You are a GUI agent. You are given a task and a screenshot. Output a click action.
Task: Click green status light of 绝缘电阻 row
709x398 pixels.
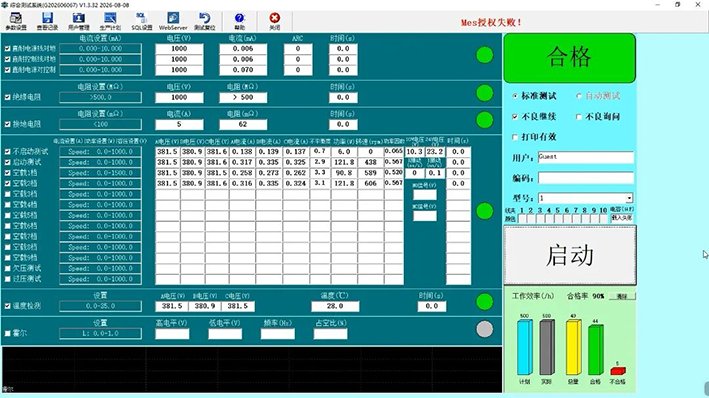(x=485, y=93)
